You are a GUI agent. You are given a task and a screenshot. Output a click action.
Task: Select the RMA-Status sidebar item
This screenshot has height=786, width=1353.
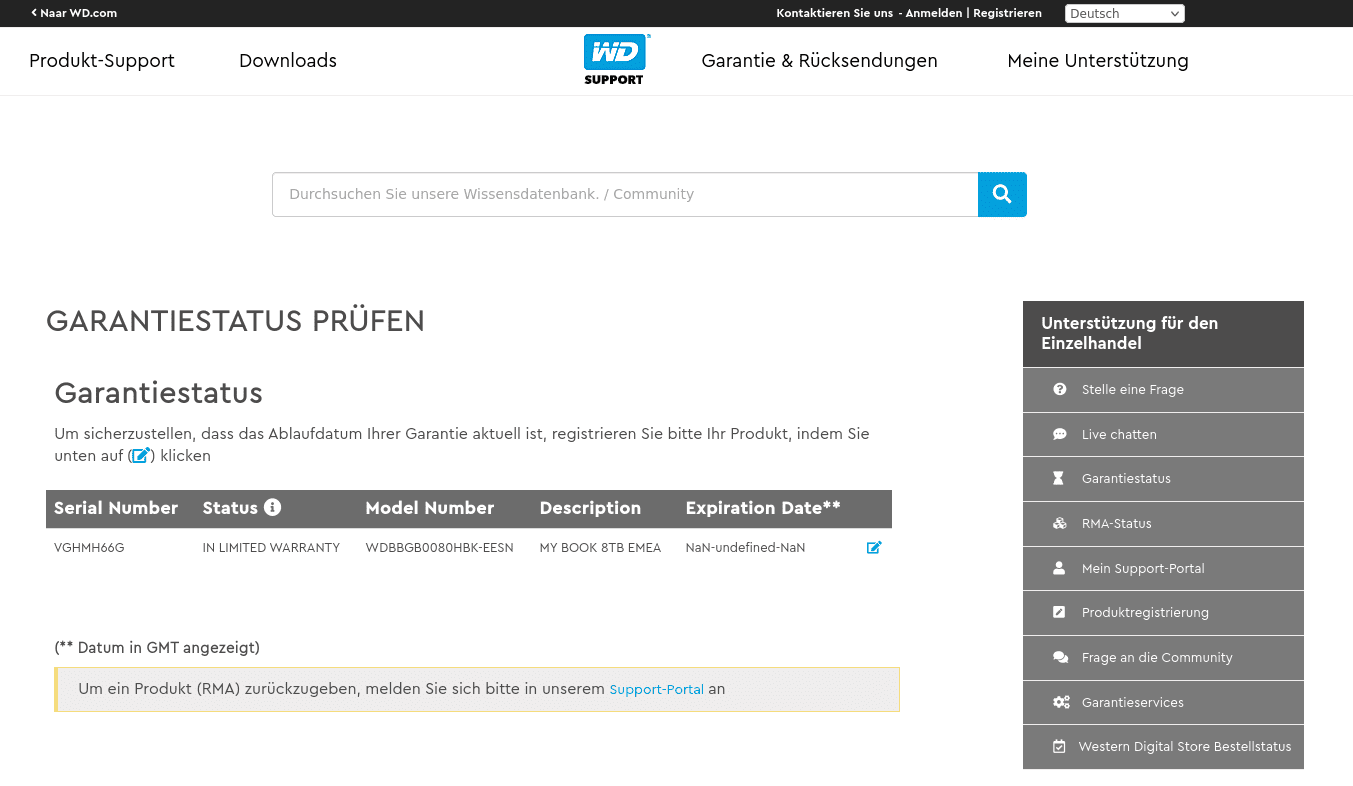tap(1163, 523)
